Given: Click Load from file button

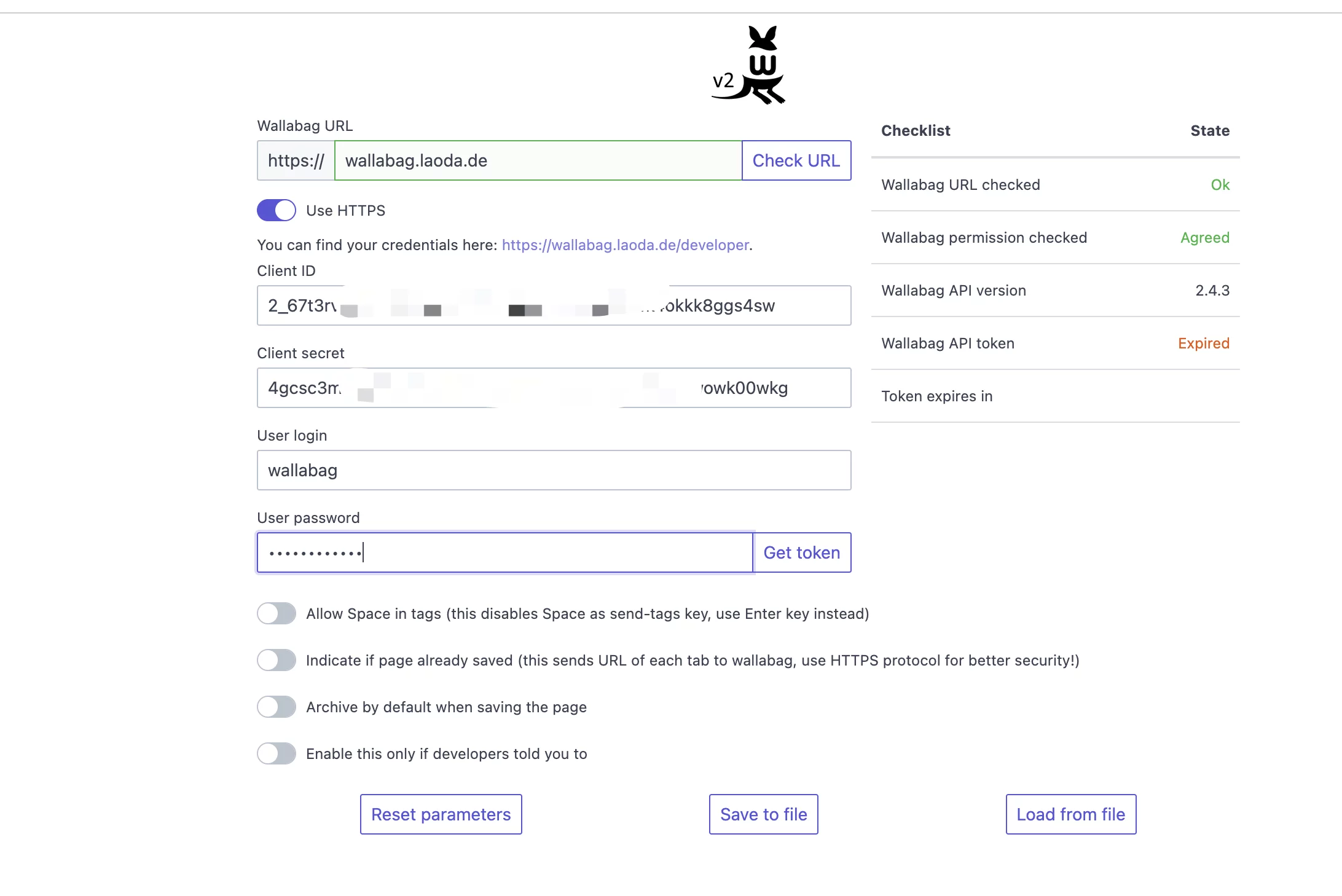Looking at the screenshot, I should 1070,814.
